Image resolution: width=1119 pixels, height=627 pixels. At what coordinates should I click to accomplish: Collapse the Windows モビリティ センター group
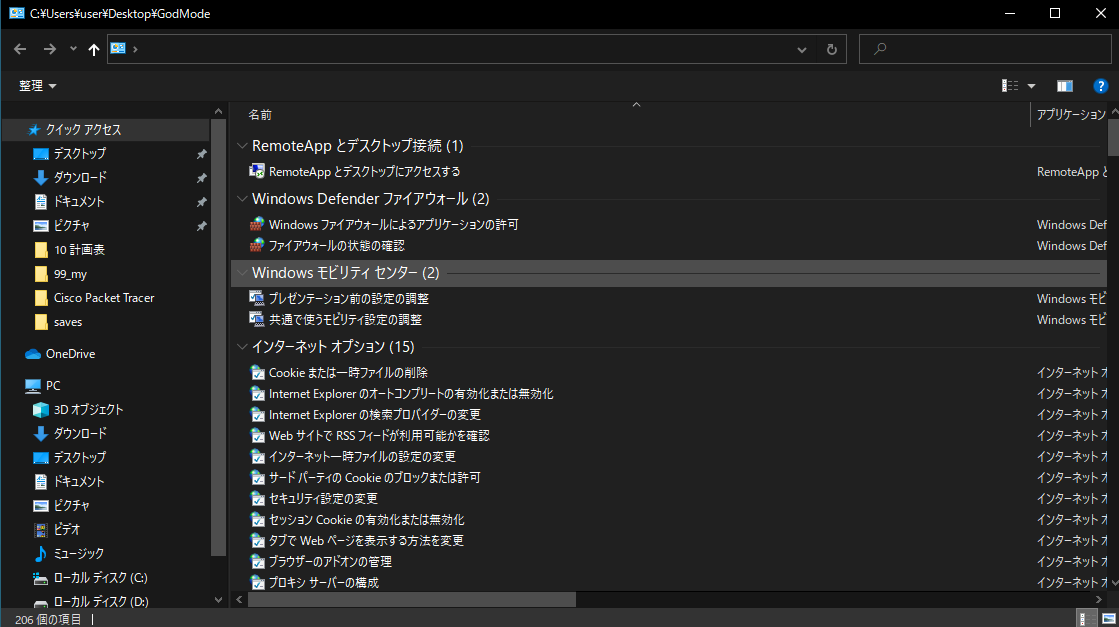pos(243,272)
